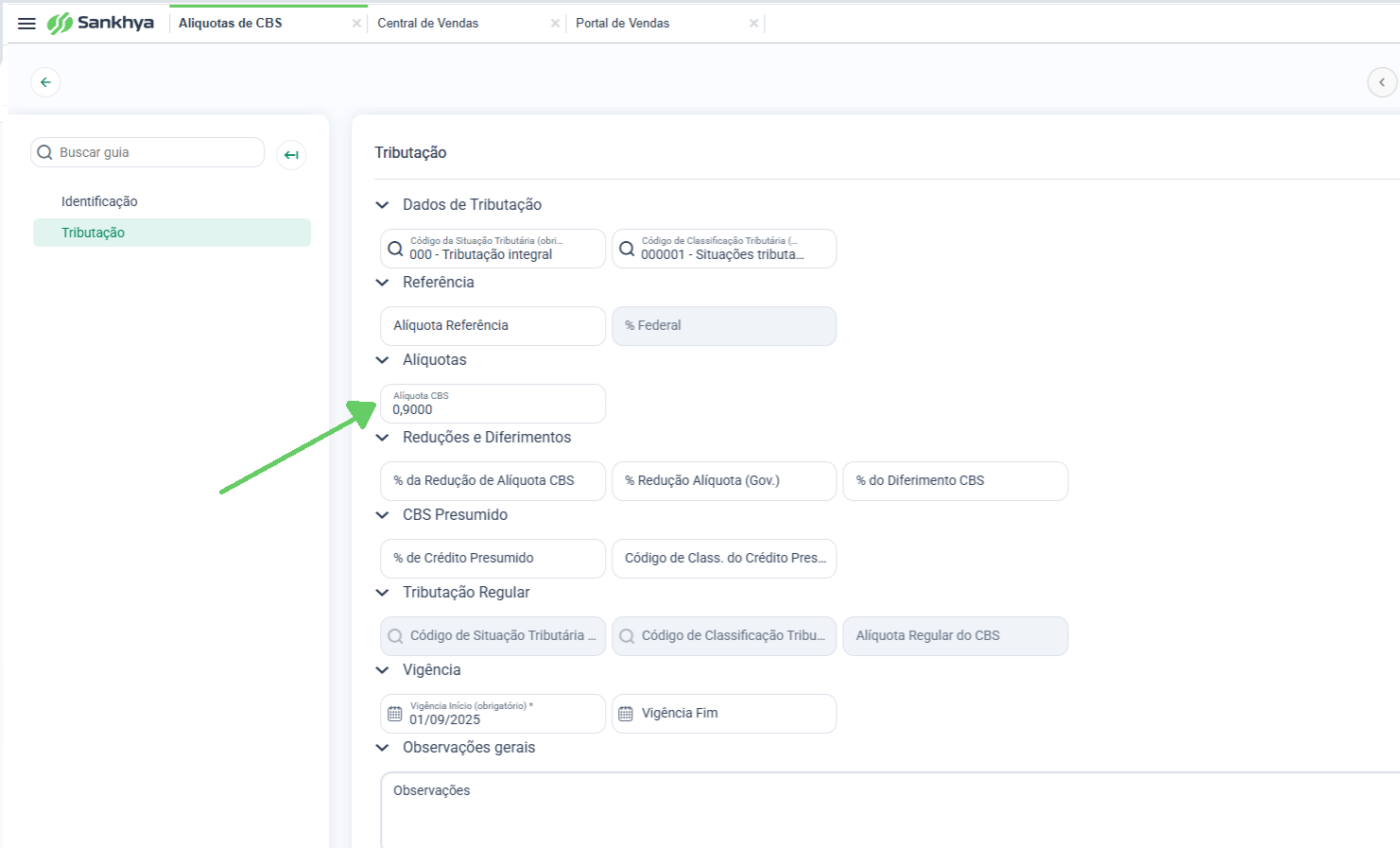Collapse the Reduções e Diferimentos section

[x=382, y=437]
